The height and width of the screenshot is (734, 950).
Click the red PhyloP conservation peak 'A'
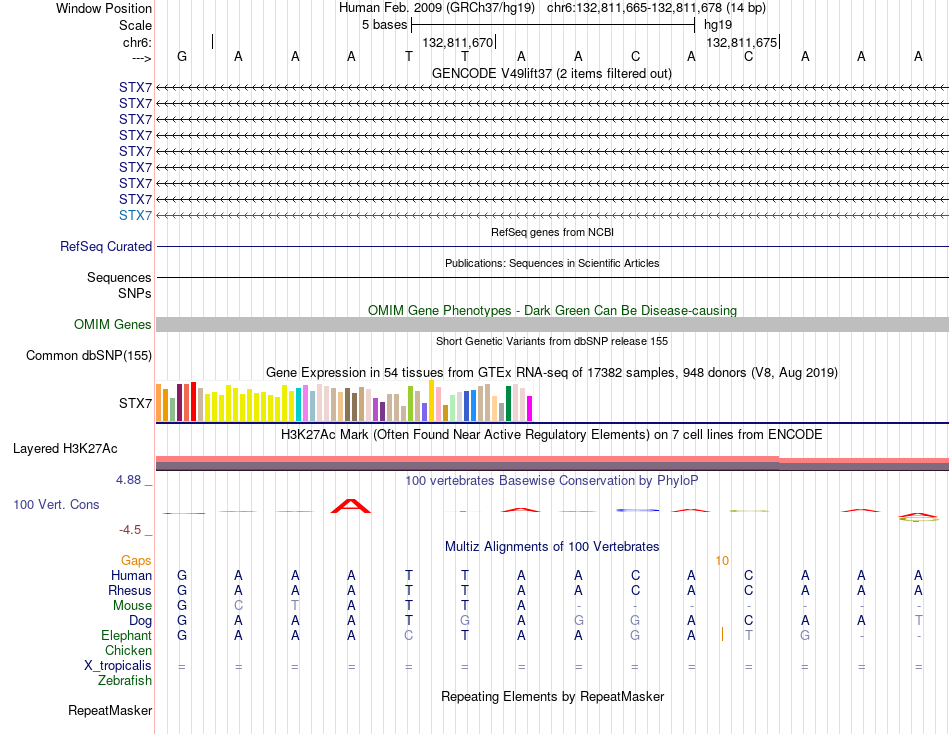point(351,506)
